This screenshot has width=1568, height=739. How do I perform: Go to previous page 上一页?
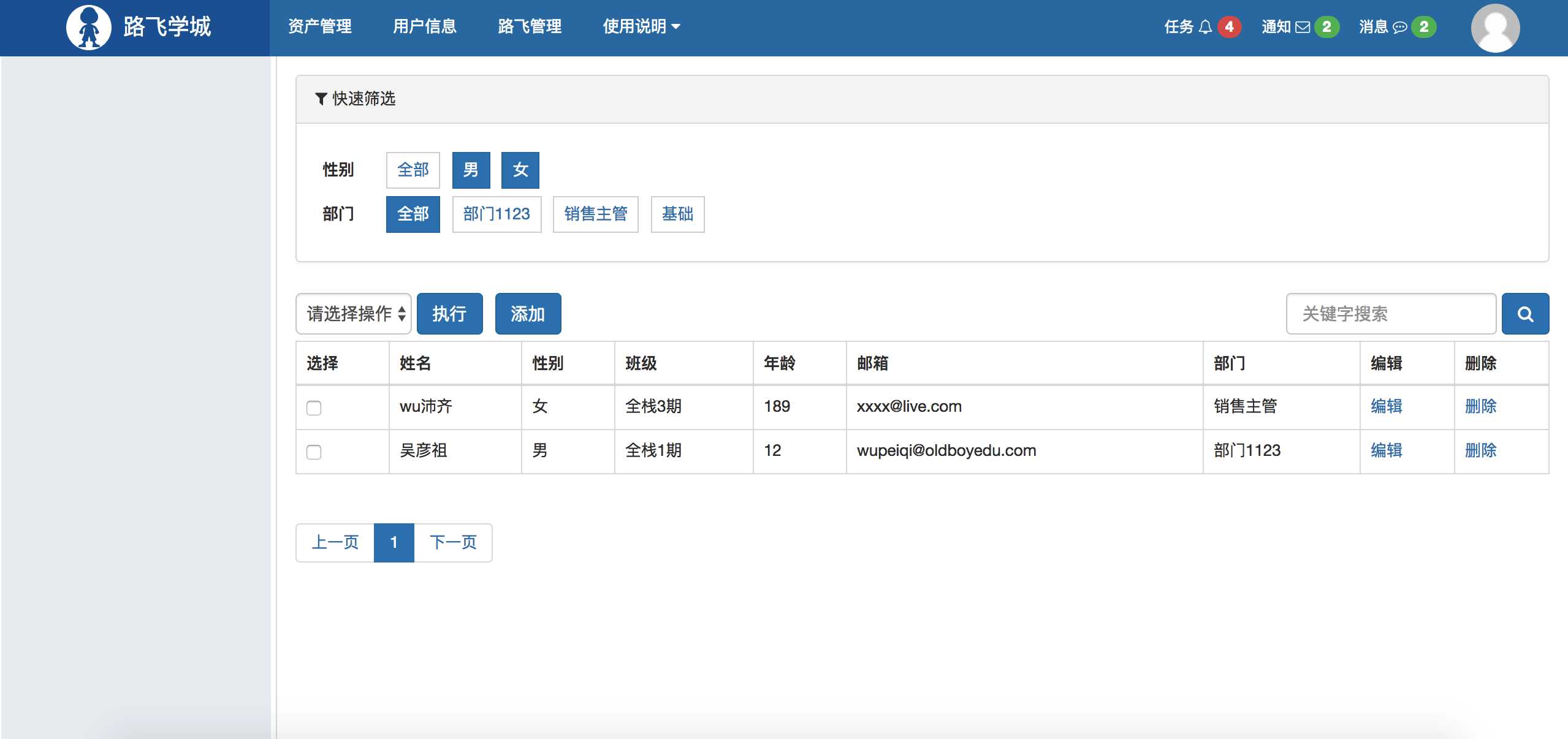pos(335,542)
